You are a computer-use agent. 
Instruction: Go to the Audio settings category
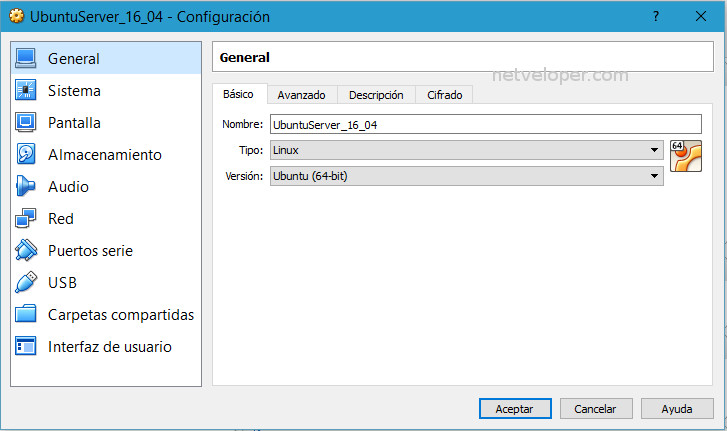click(x=106, y=186)
